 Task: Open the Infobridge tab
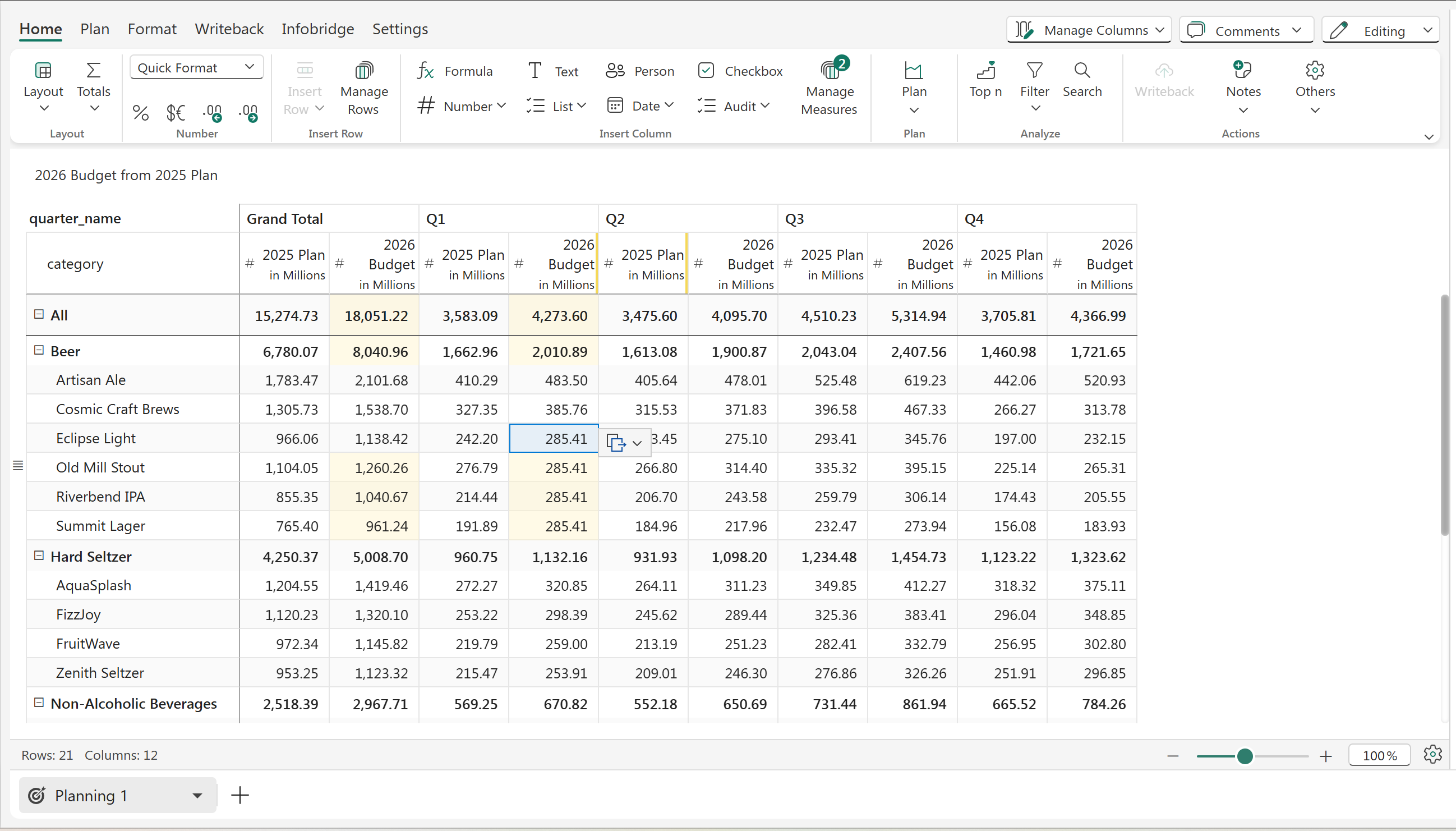point(317,29)
